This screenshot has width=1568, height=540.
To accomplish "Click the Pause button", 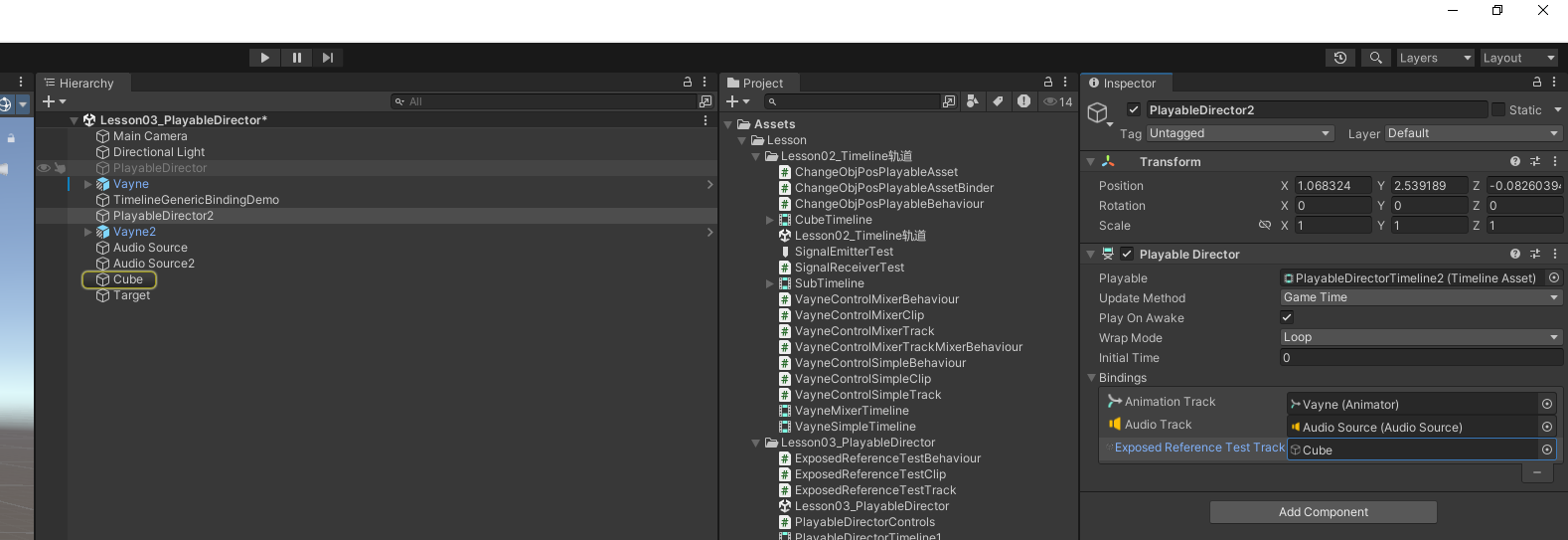I will (296, 58).
